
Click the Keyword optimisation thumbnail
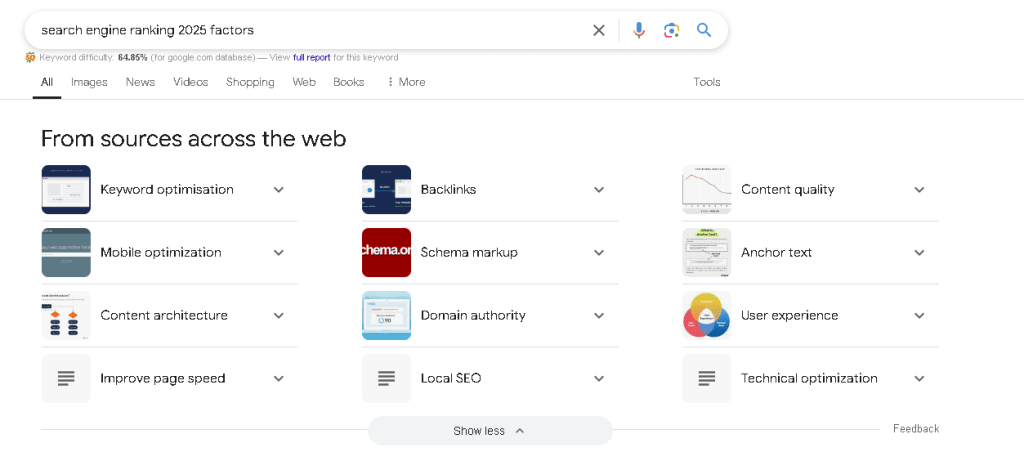66,189
